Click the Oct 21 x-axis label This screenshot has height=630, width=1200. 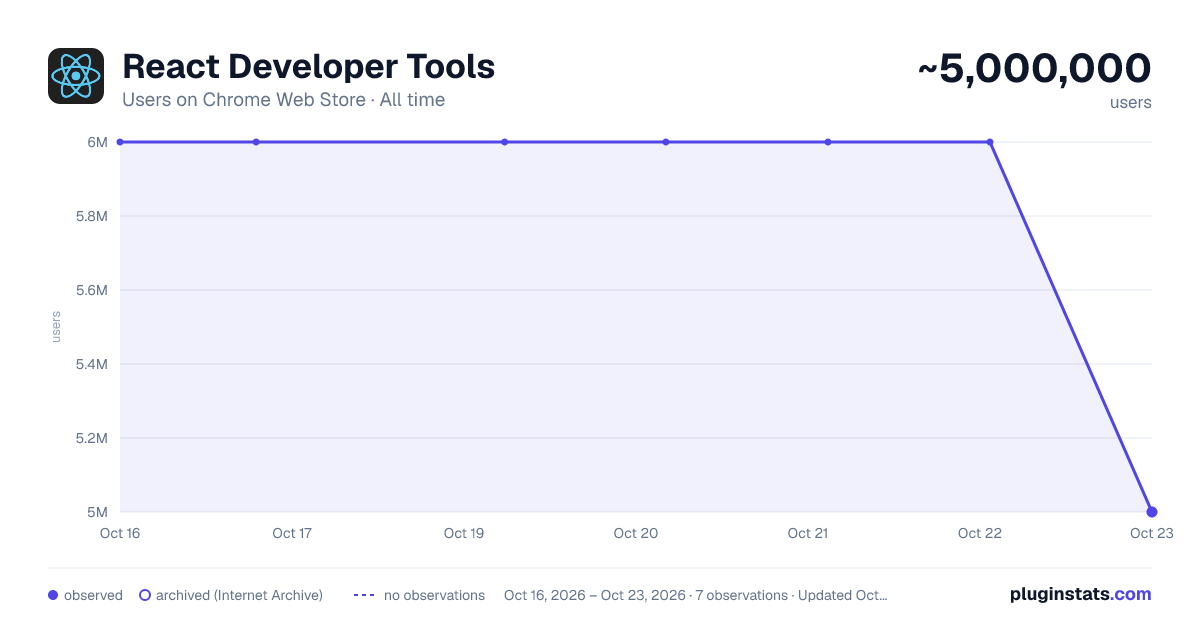coord(808,533)
